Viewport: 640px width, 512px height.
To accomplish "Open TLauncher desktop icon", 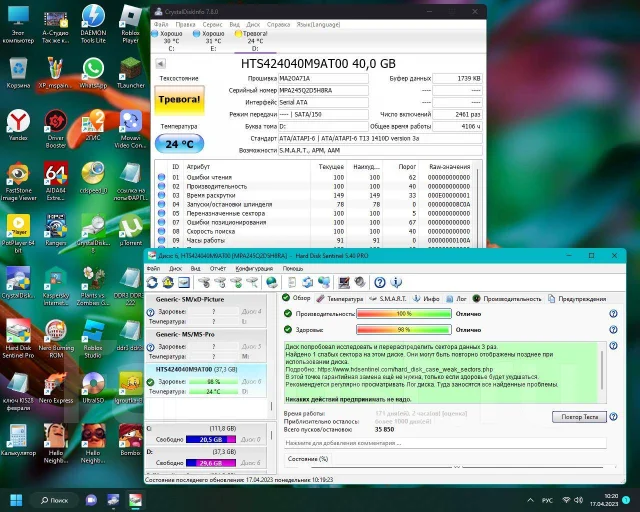I will [x=131, y=73].
